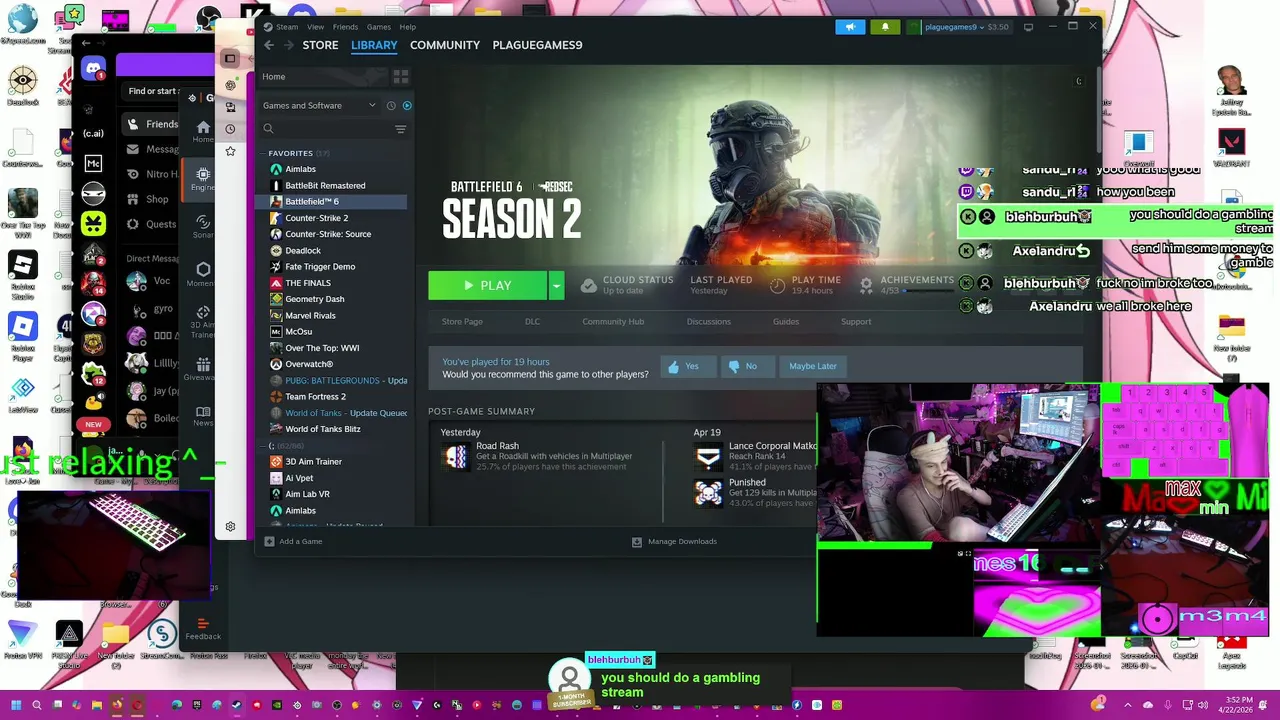This screenshot has width=1280, height=720.
Task: Open the Steam menu
Action: pyautogui.click(x=287, y=27)
